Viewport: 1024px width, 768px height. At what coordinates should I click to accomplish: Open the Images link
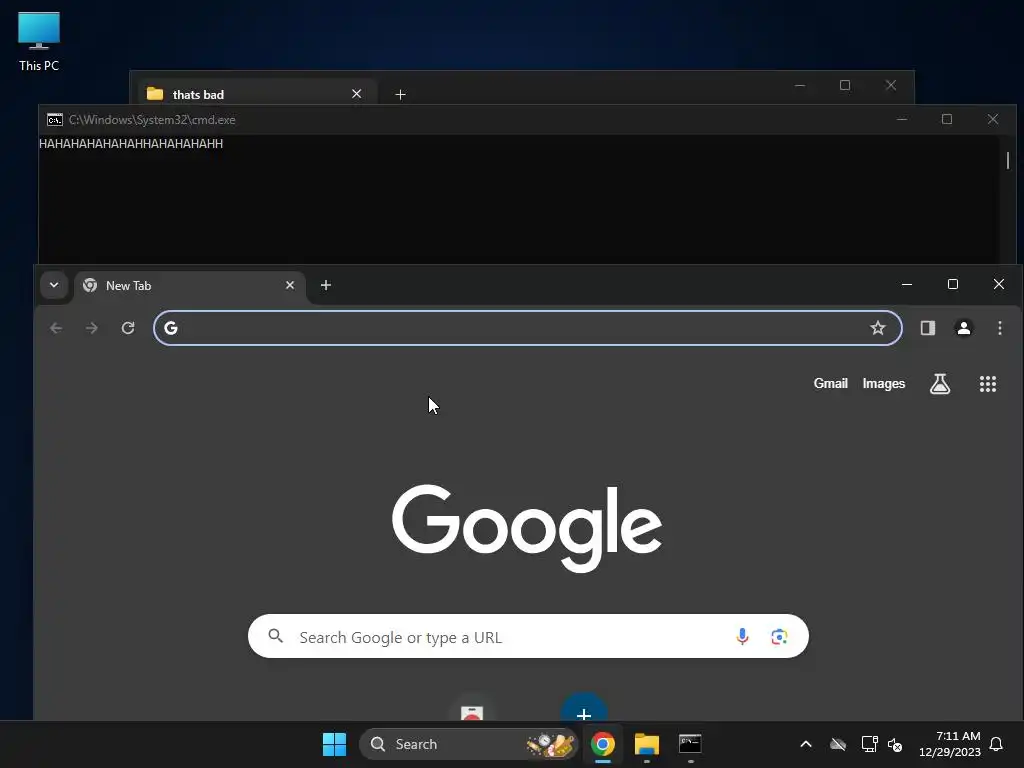click(x=884, y=384)
